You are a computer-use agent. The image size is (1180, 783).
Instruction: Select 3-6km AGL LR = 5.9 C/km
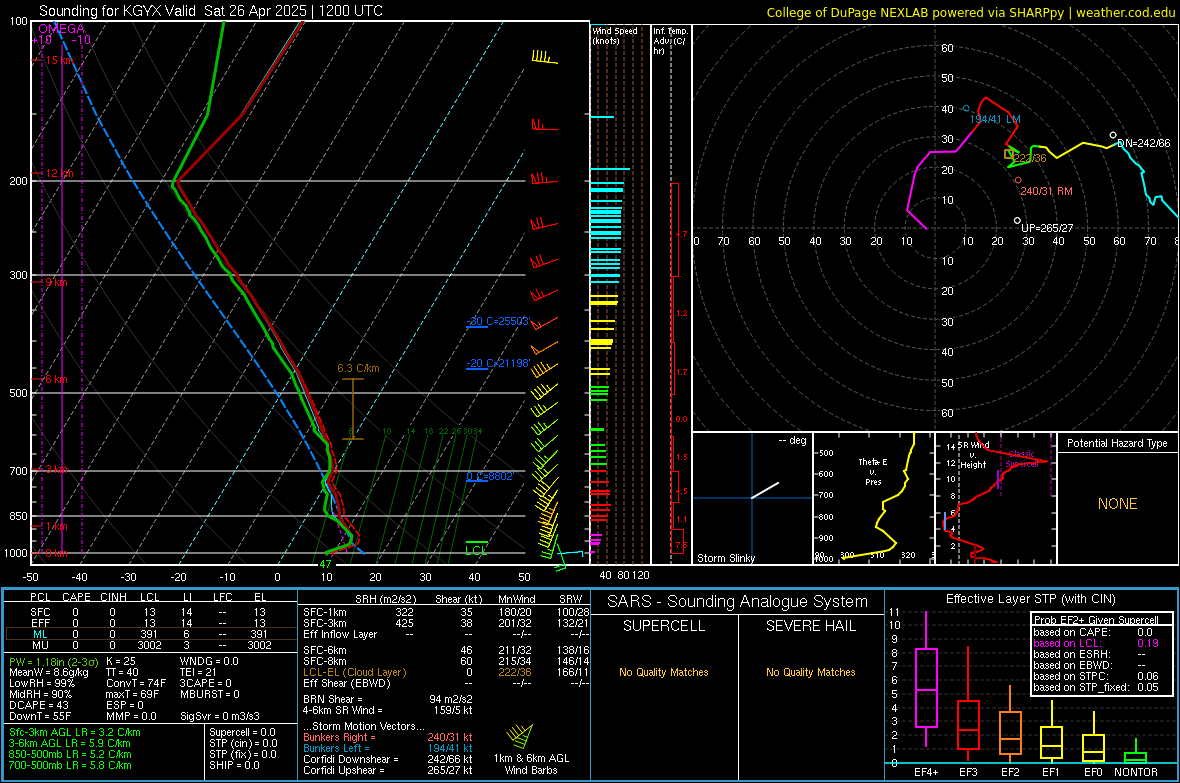pos(70,743)
